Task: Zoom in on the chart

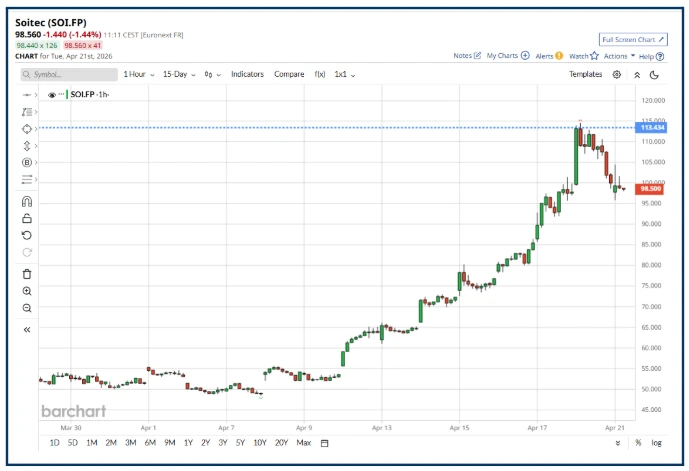Action: click(27, 291)
